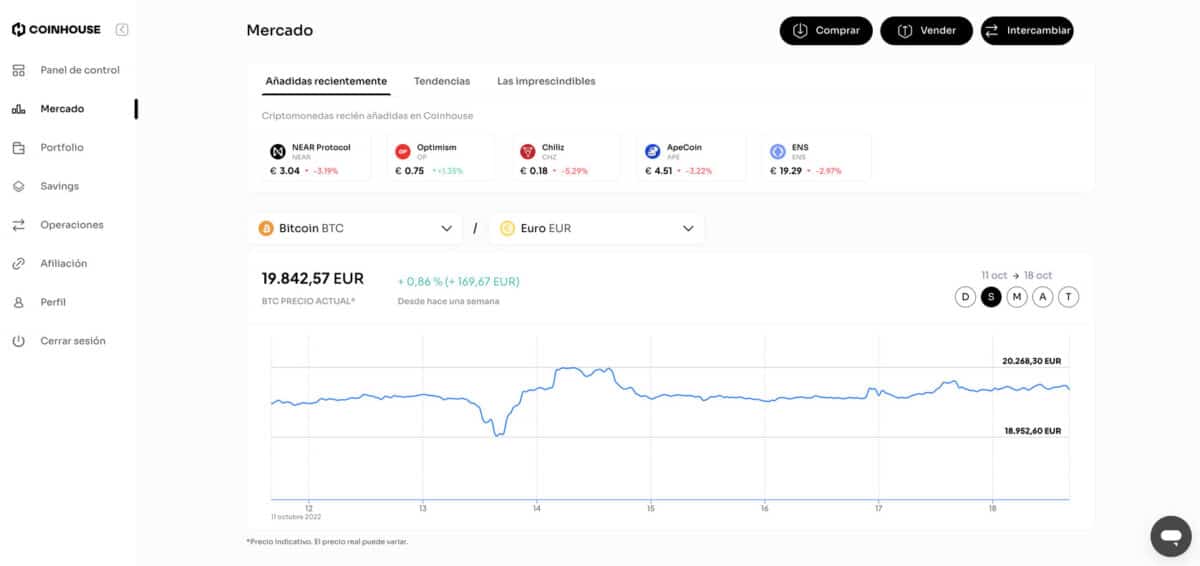Go to Operaciones in the sidebar
The height and width of the screenshot is (566, 1200).
tap(70, 225)
